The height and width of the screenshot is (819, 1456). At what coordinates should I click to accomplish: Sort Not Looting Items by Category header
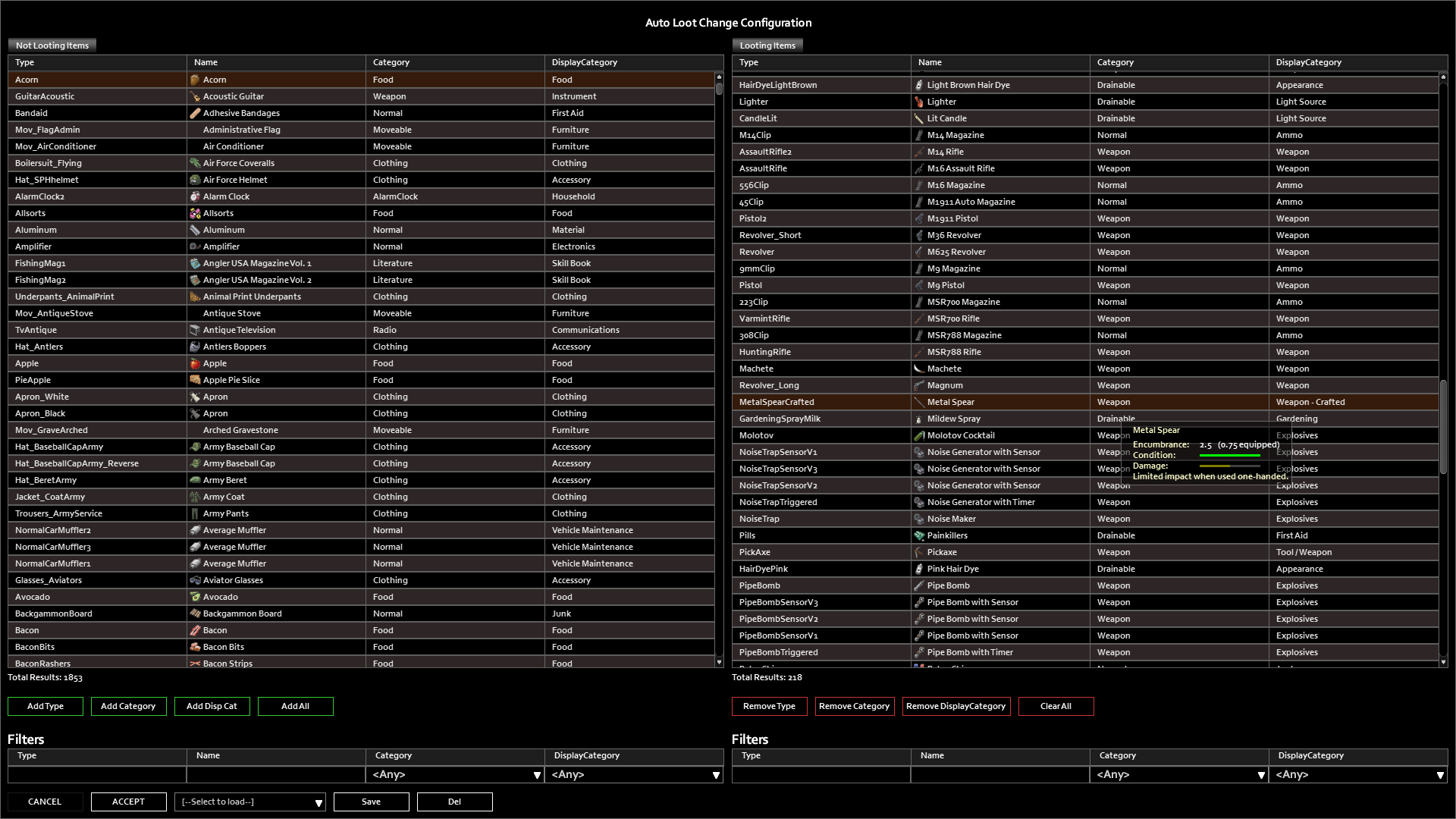coord(453,62)
